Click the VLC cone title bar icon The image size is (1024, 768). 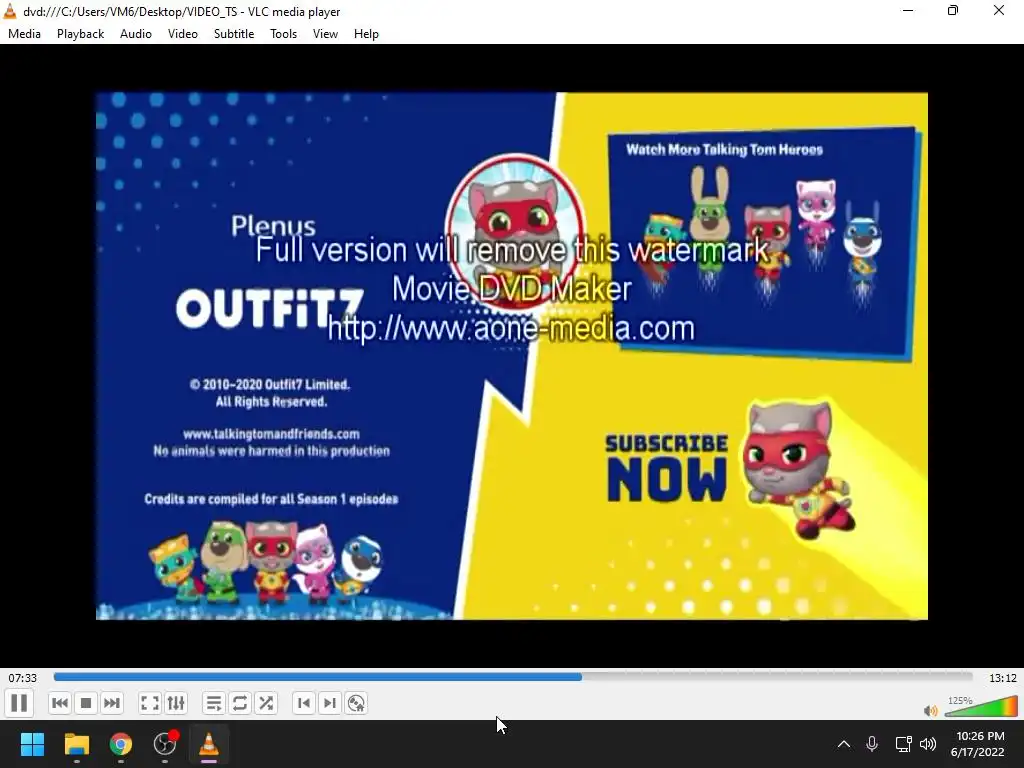[10, 11]
